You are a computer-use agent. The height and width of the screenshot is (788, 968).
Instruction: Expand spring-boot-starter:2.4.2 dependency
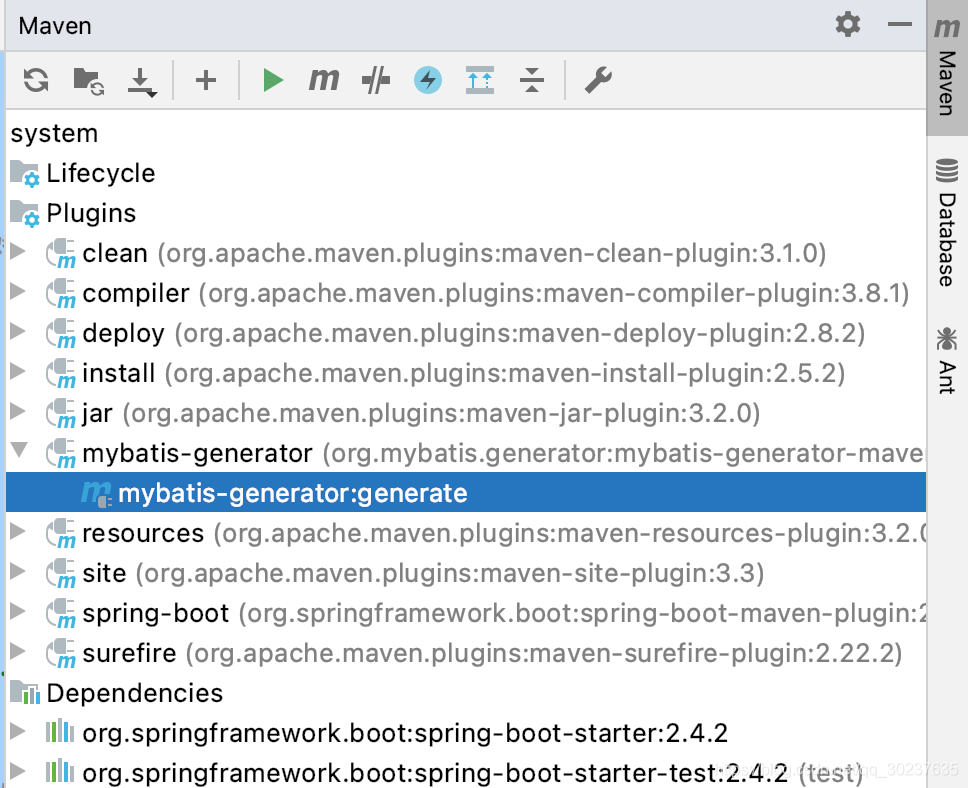[x=19, y=731]
